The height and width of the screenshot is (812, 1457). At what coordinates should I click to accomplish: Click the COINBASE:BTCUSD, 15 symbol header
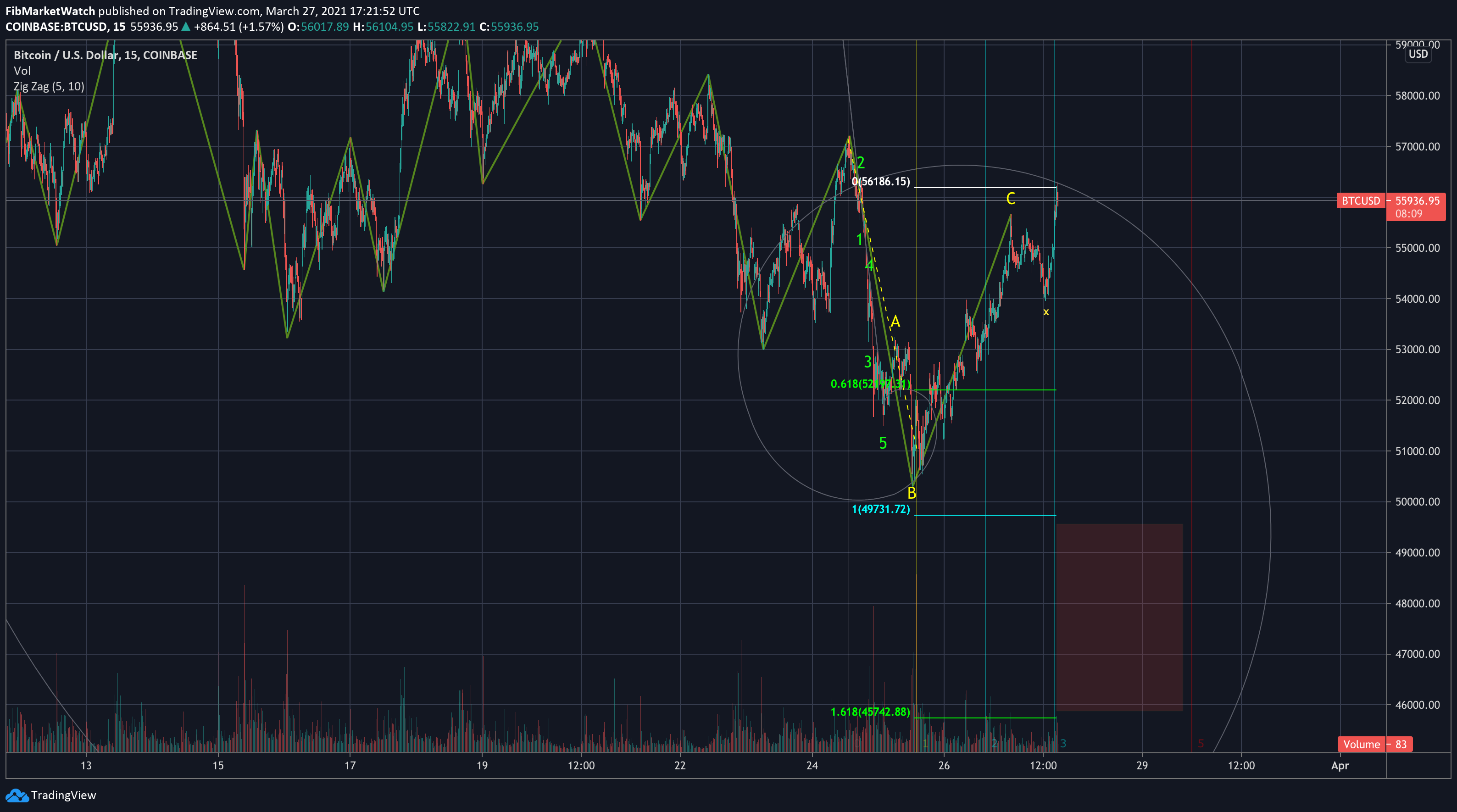(66, 27)
